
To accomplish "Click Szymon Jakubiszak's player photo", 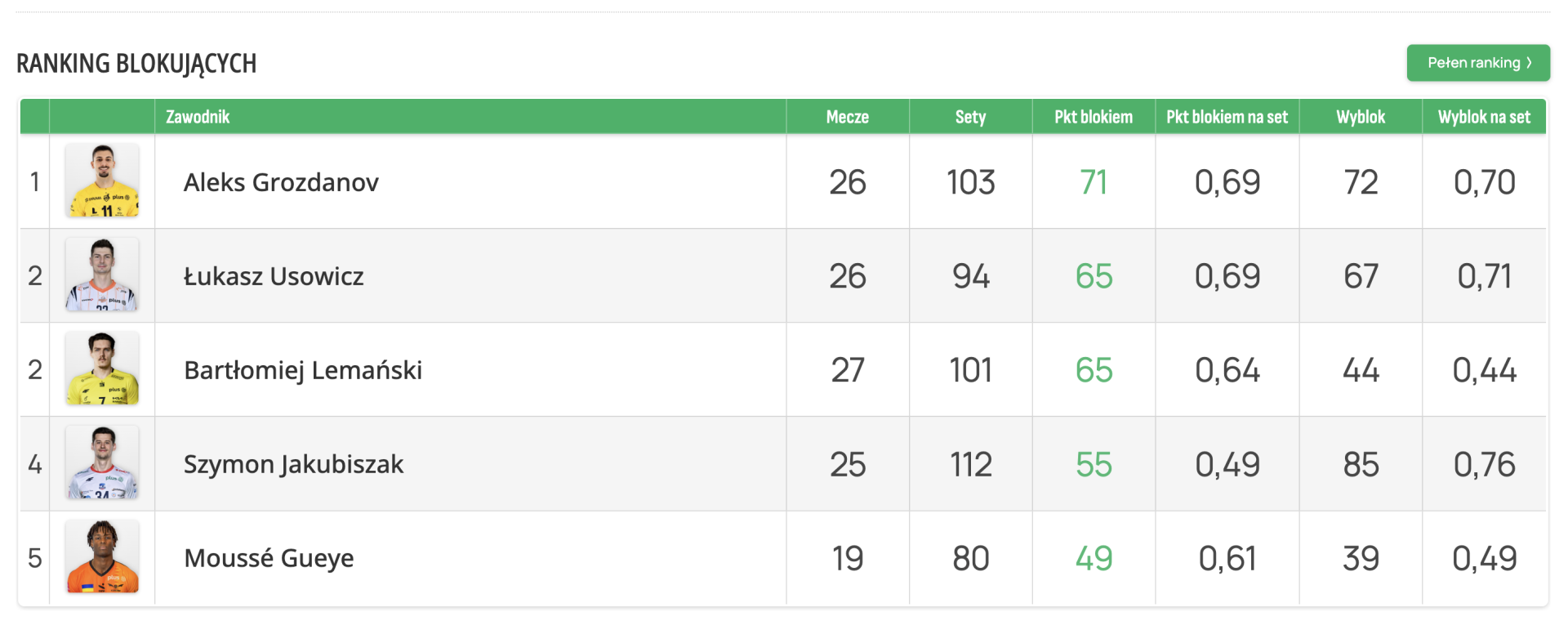I will (102, 462).
